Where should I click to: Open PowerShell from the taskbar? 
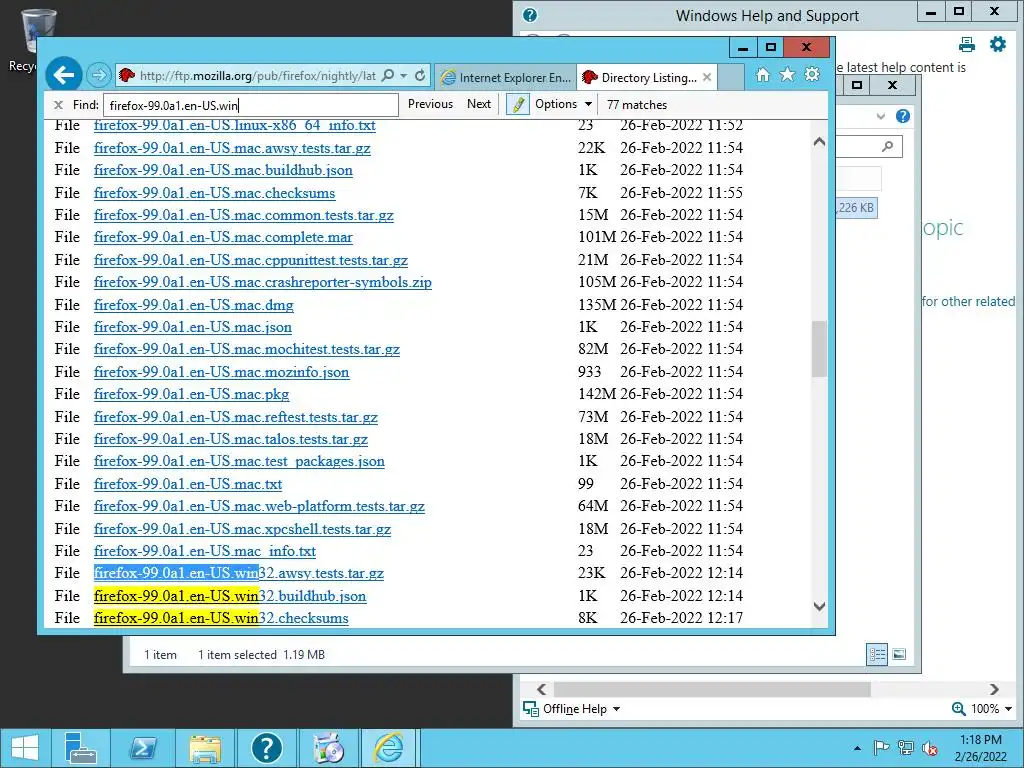[x=142, y=748]
